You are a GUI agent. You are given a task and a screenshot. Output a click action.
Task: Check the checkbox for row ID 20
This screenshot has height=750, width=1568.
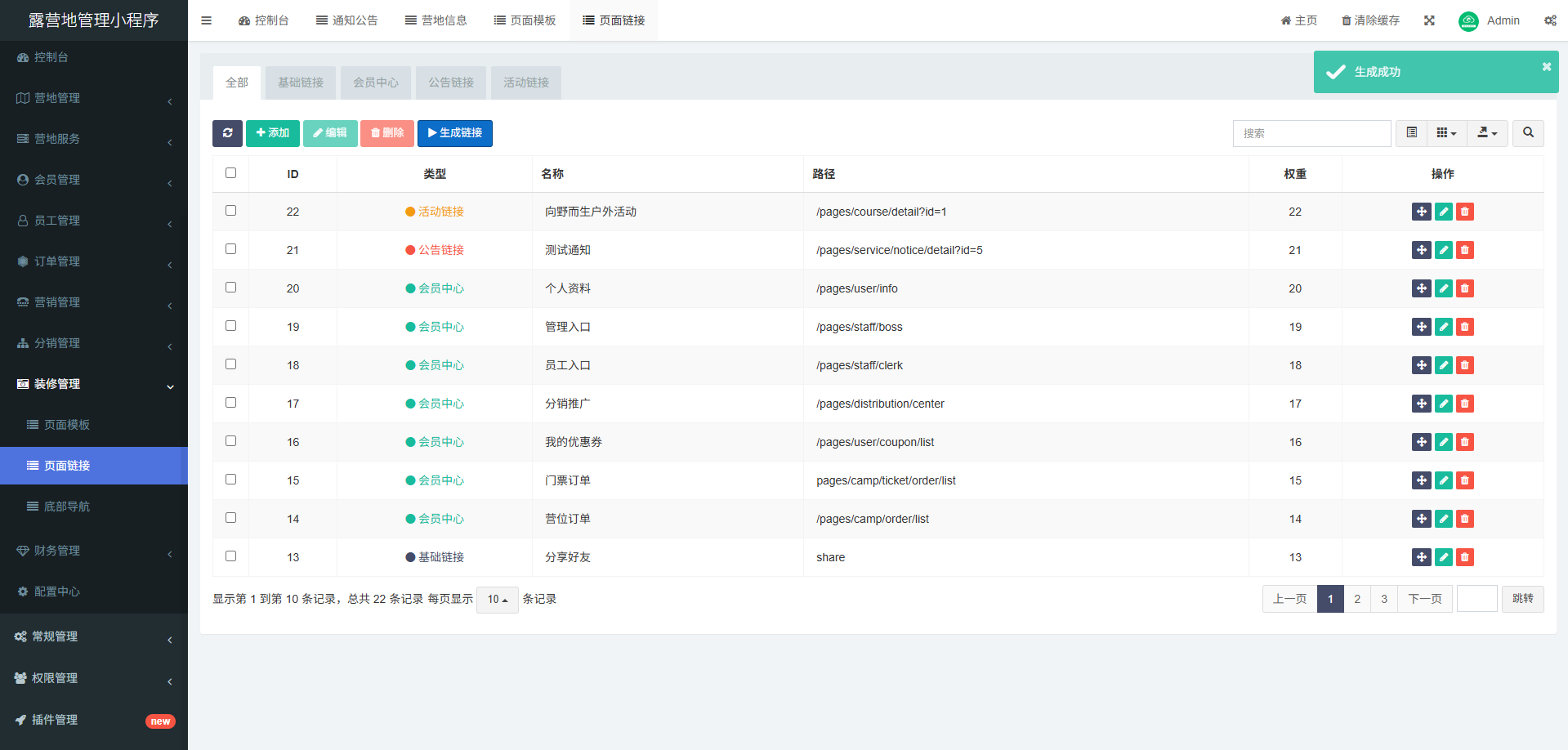[230, 287]
